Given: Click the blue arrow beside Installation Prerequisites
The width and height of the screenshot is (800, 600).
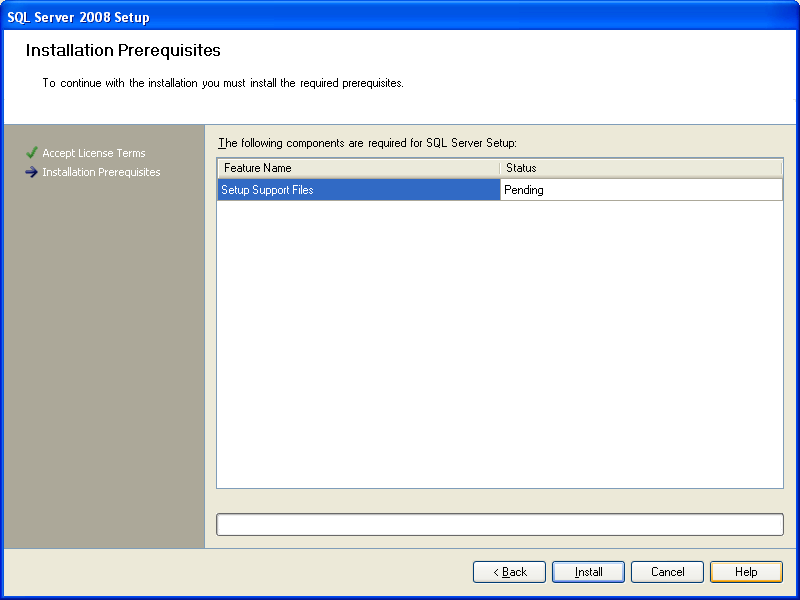Looking at the screenshot, I should click(x=32, y=172).
